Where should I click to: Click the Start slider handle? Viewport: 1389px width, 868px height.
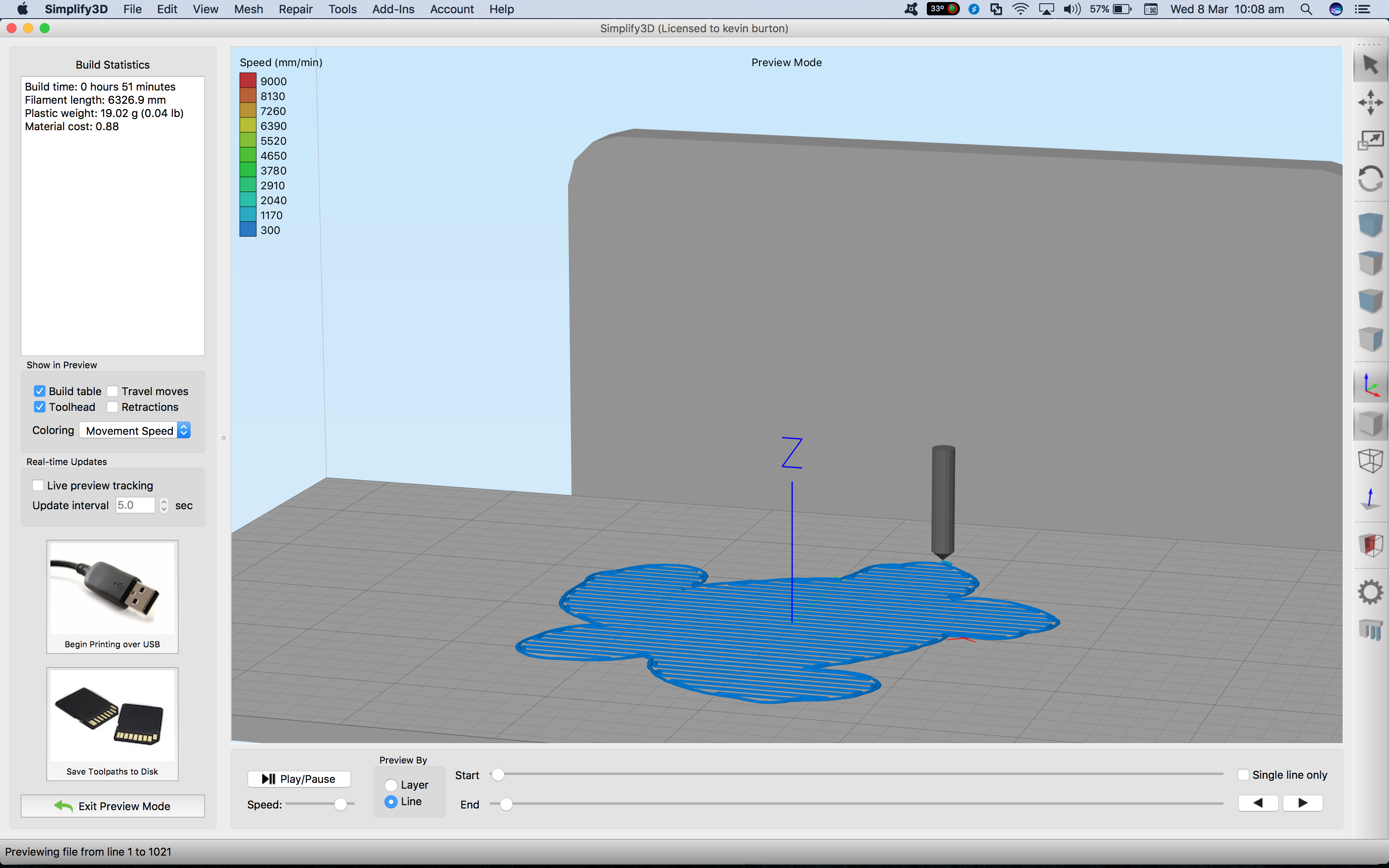[498, 775]
